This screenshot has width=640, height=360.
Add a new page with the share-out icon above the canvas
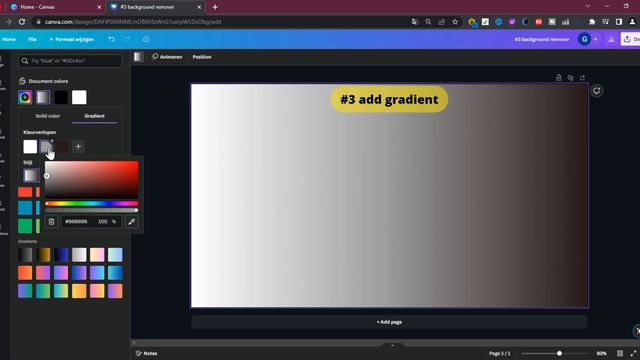pyautogui.click(x=582, y=78)
